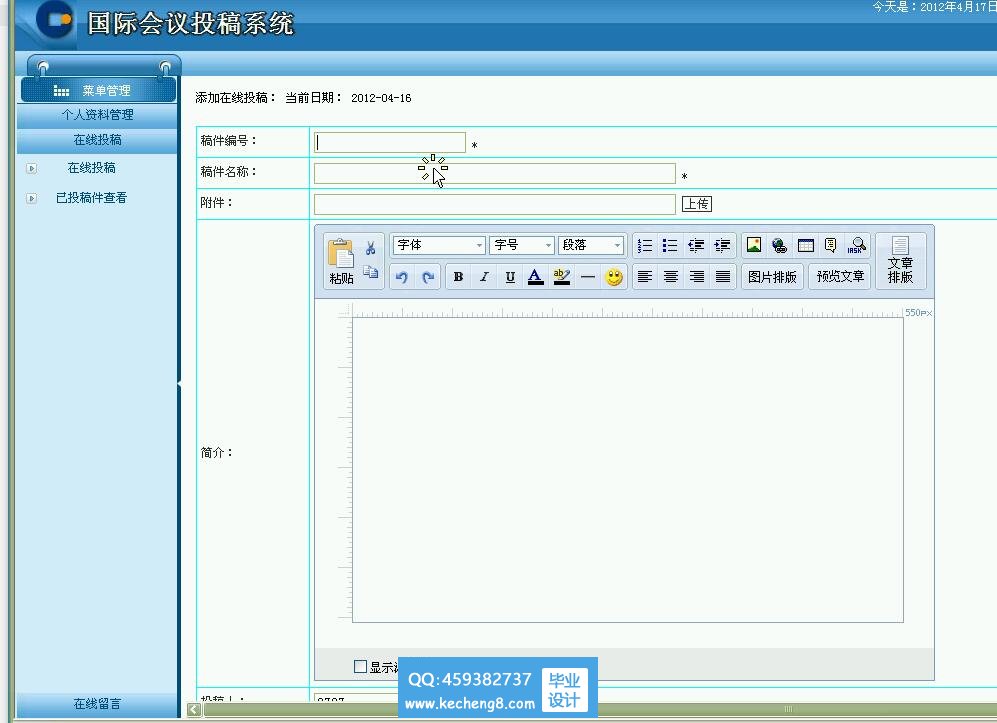The height and width of the screenshot is (723, 997).
Task: Toggle the 显示 checkbox below editor
Action: [361, 666]
